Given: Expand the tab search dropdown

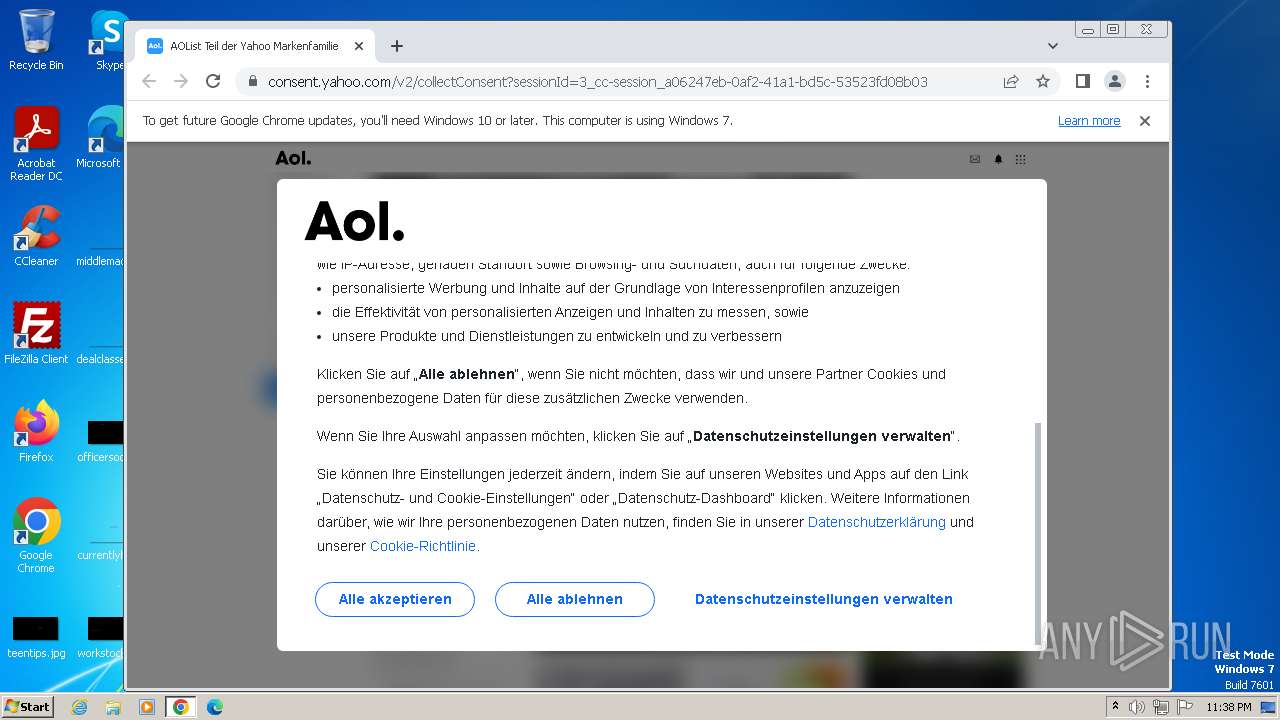Looking at the screenshot, I should (x=1053, y=46).
